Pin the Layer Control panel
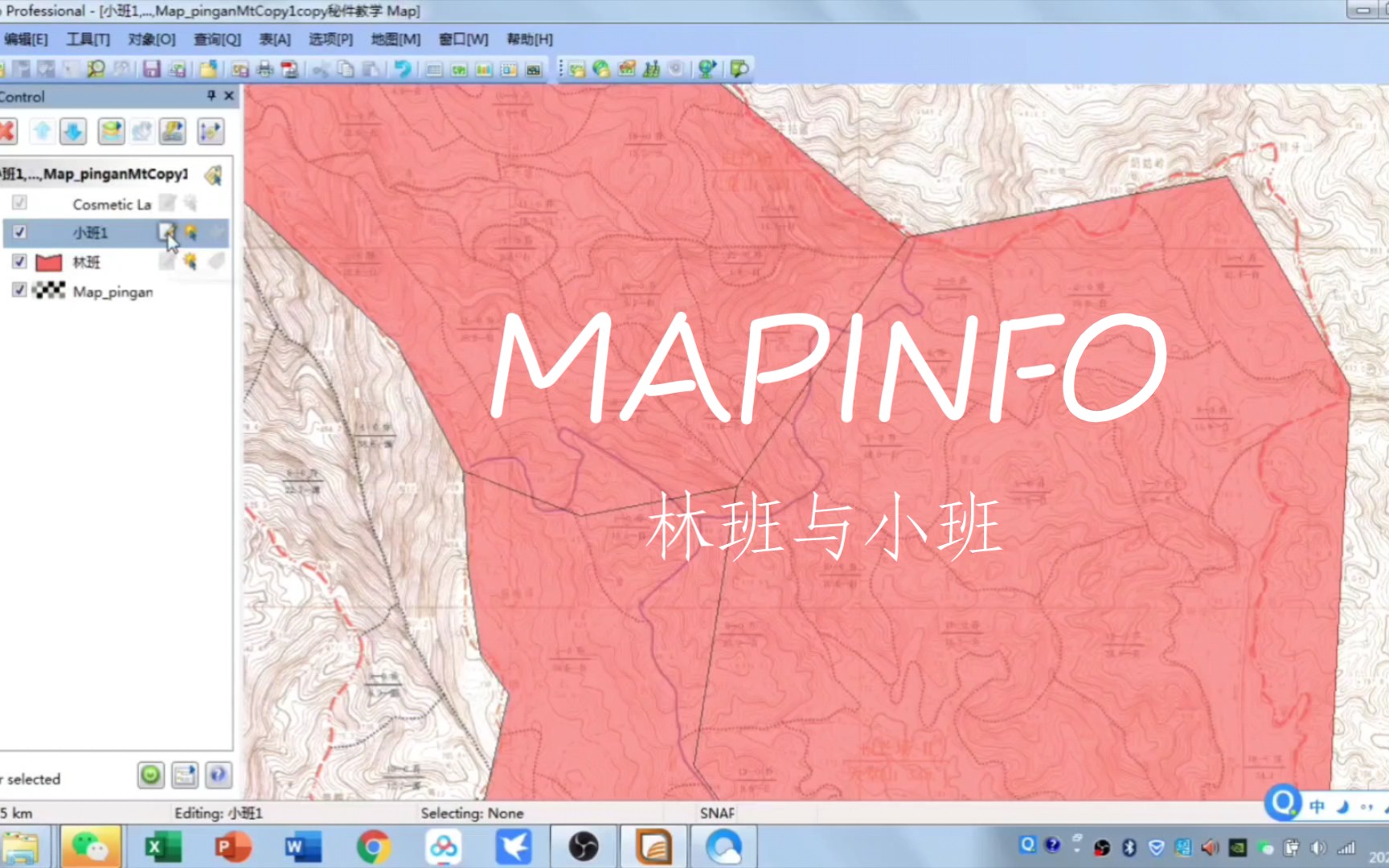 point(211,96)
